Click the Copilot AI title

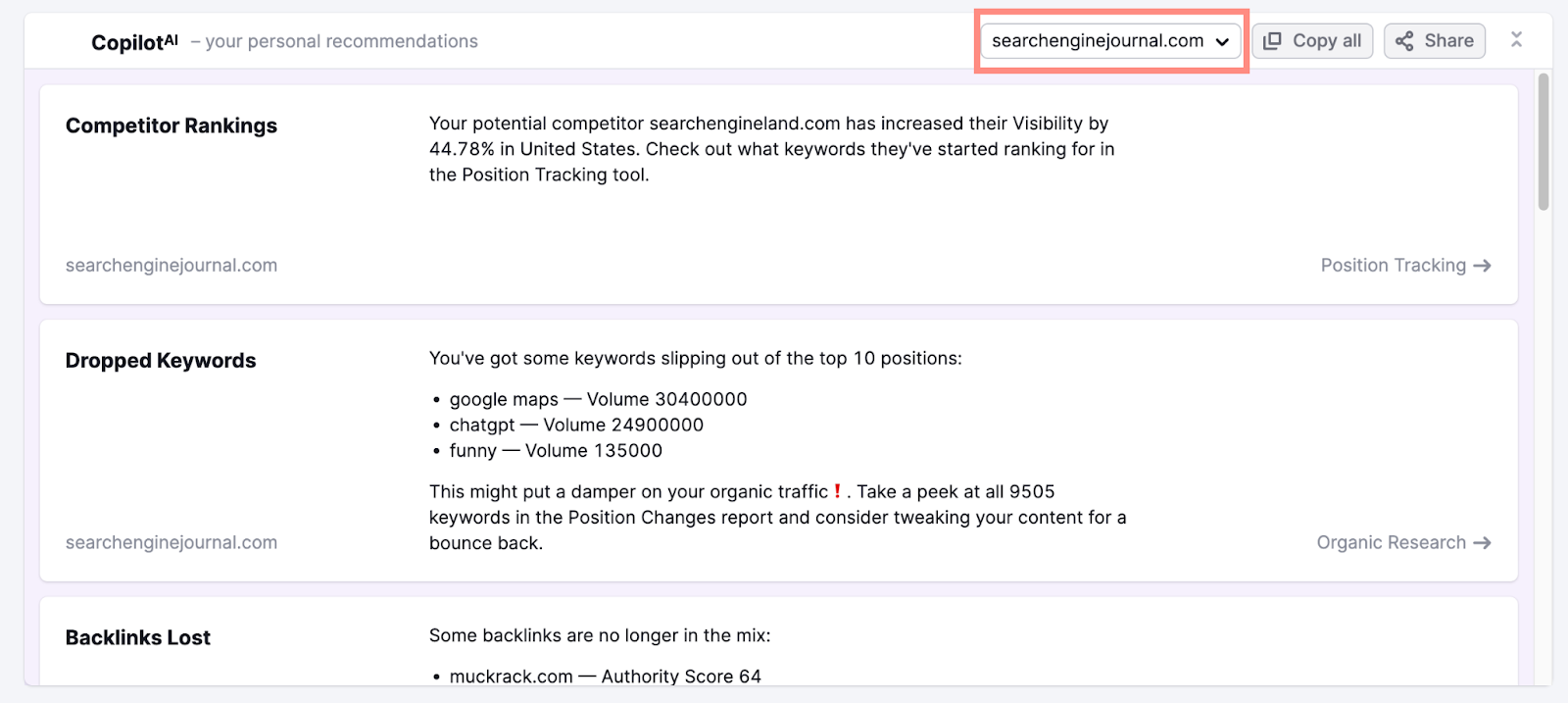[134, 42]
